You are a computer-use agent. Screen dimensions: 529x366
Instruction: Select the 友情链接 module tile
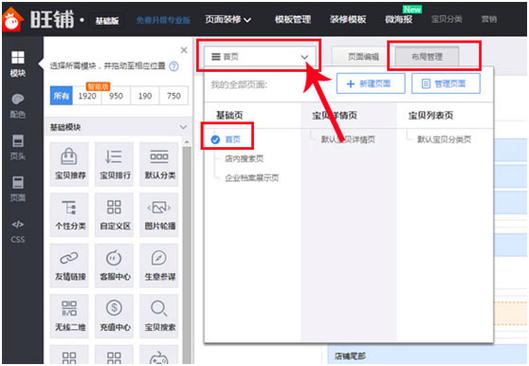[69, 265]
